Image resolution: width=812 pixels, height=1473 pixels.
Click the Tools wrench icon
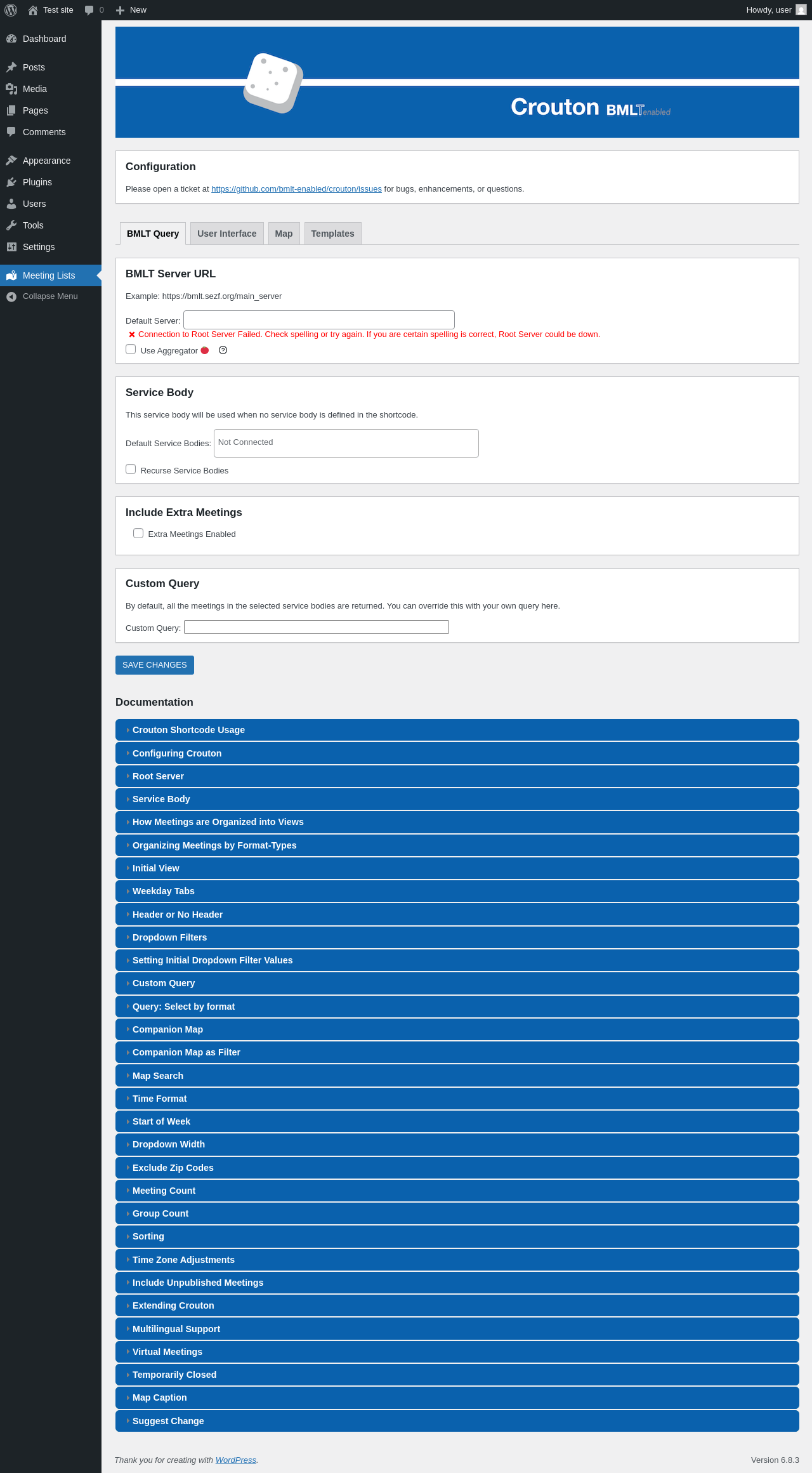[11, 225]
